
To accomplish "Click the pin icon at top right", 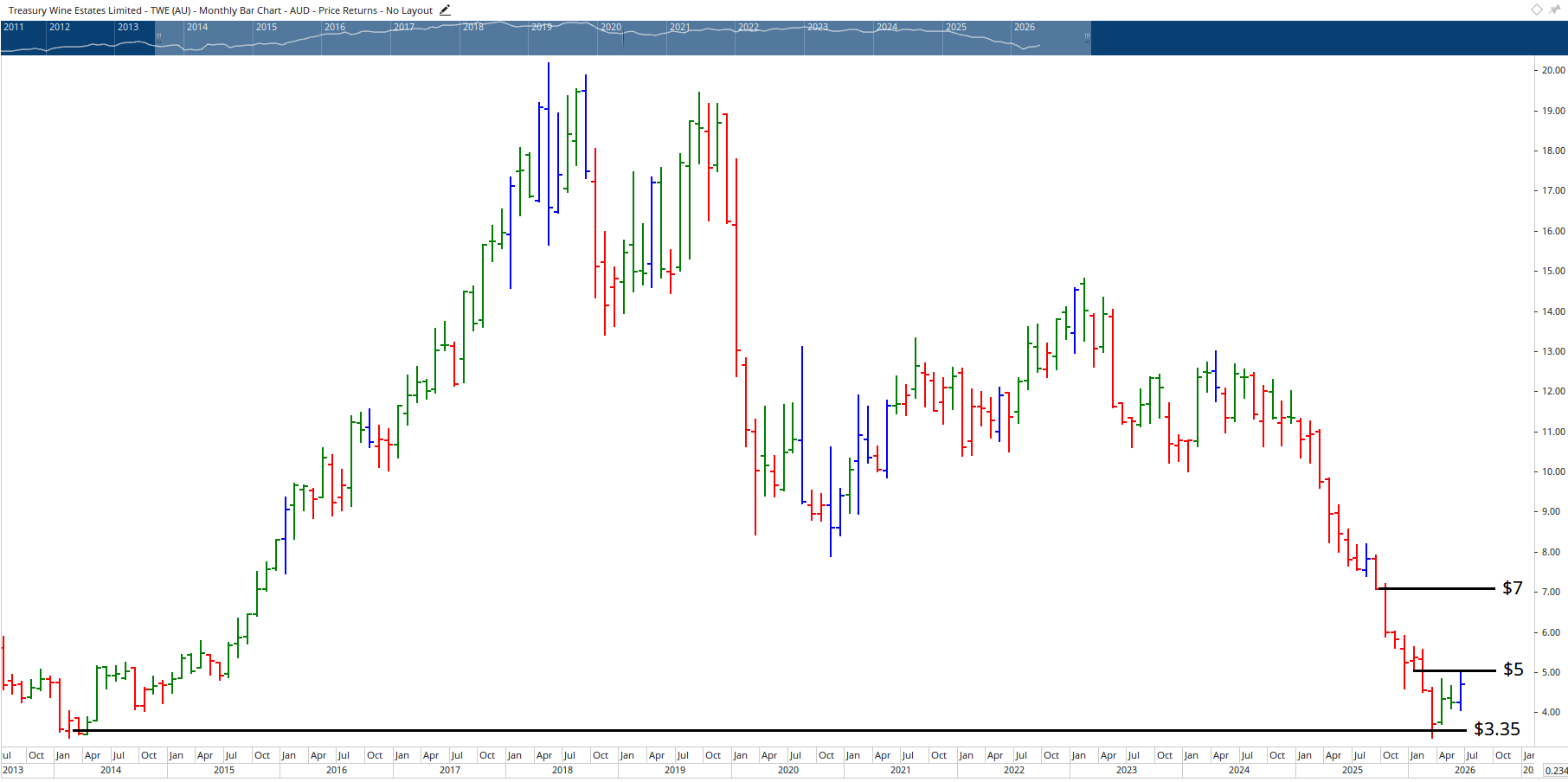I will 1554,10.
